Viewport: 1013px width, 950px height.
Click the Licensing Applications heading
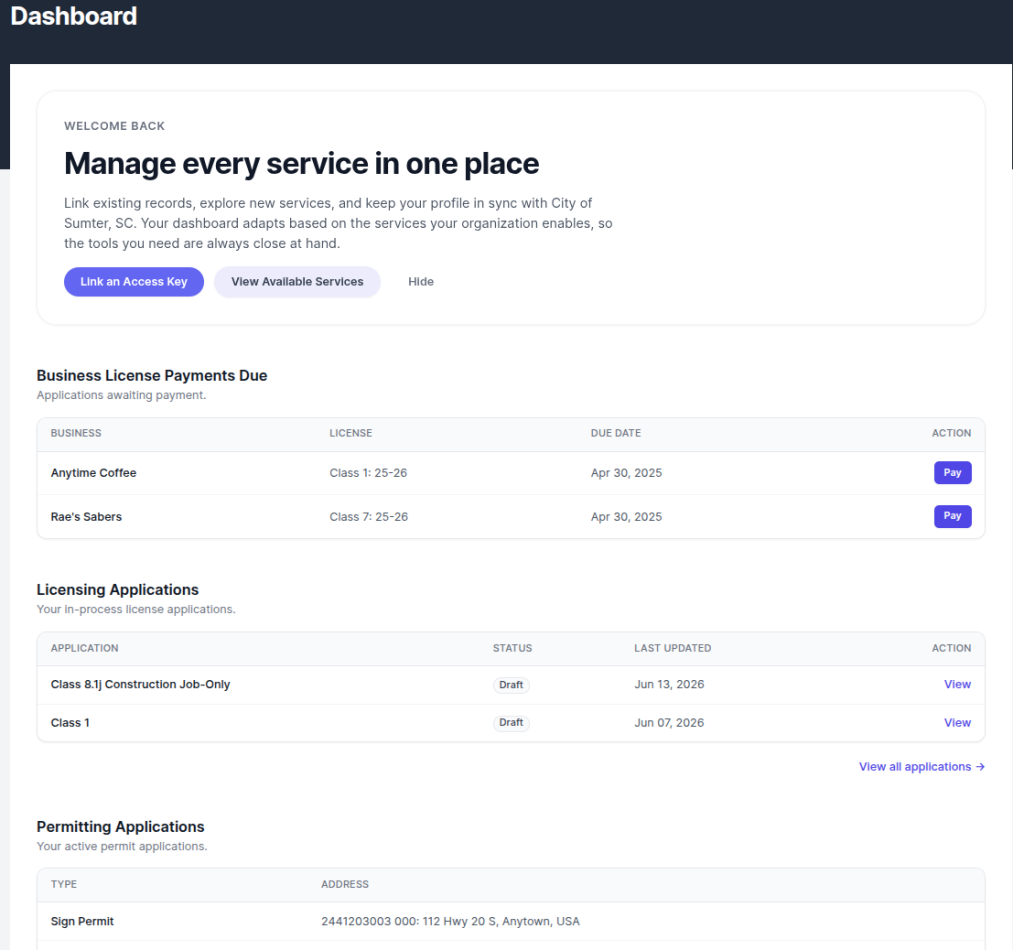click(x=118, y=589)
